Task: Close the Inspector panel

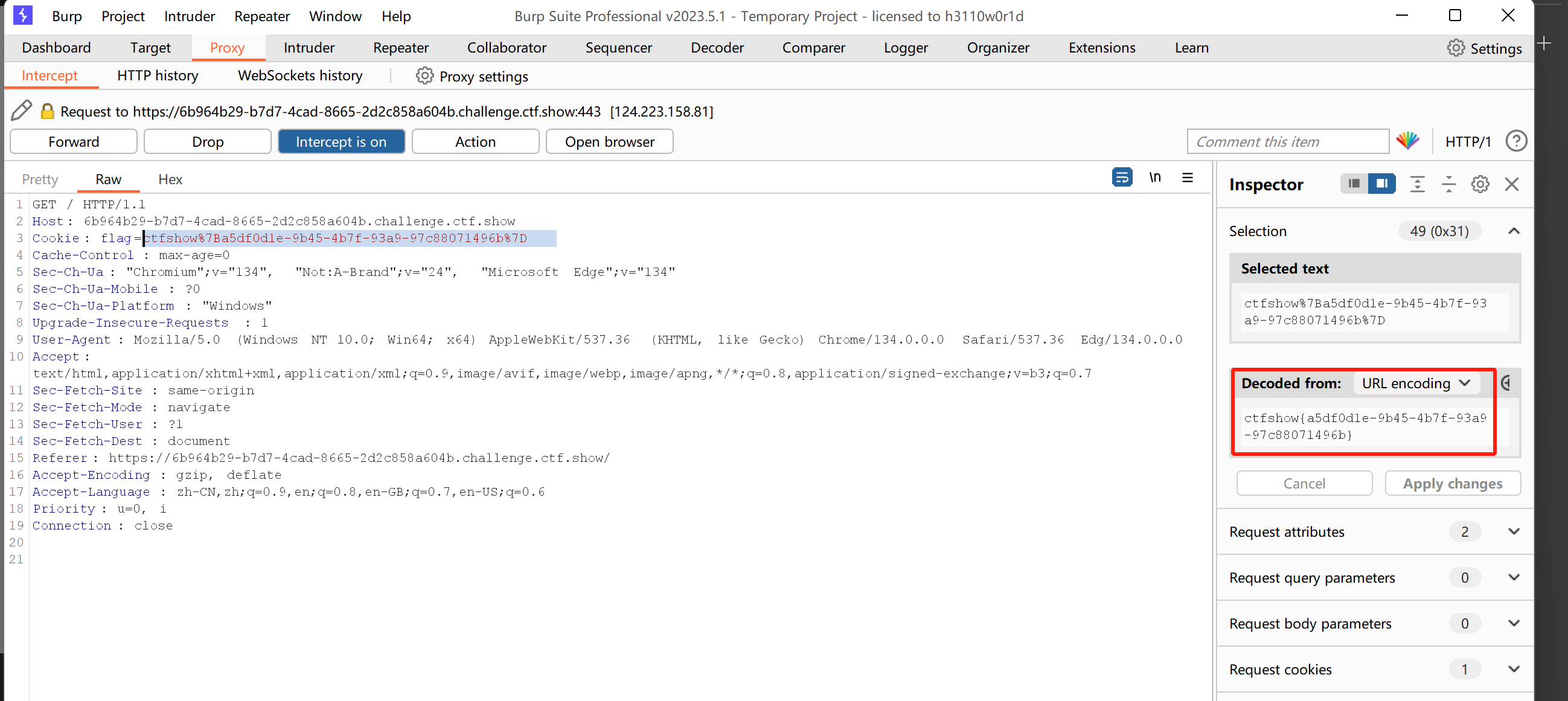Action: tap(1511, 184)
